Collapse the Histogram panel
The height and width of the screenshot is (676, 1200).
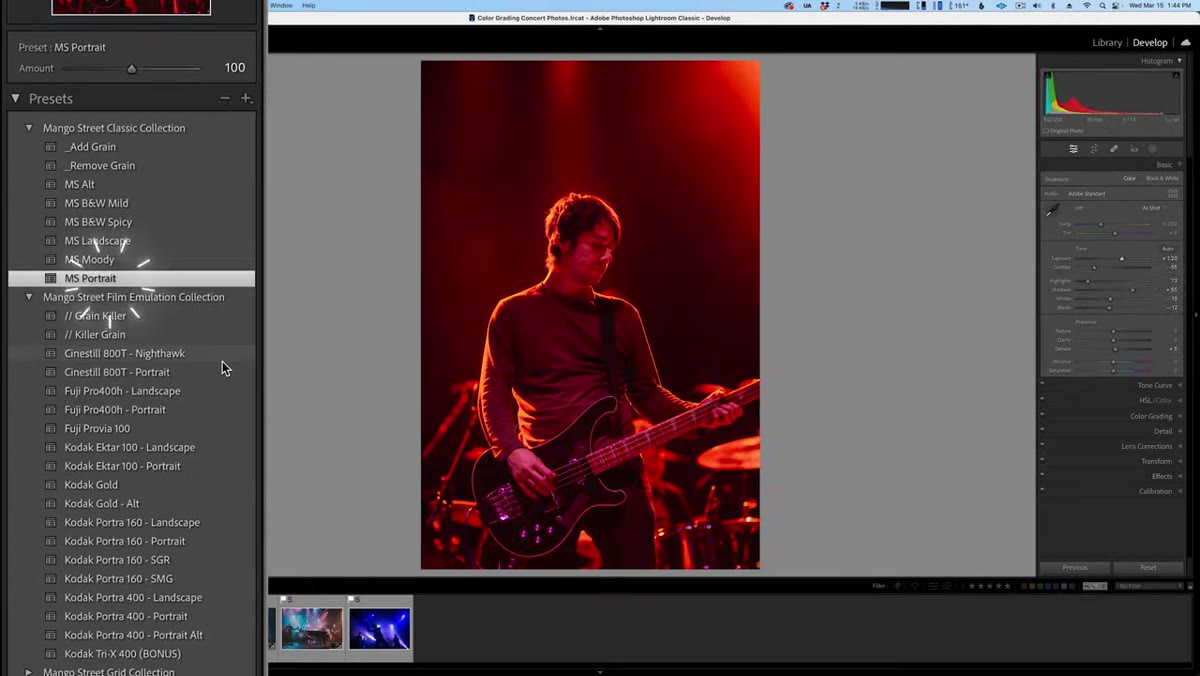coord(1179,61)
